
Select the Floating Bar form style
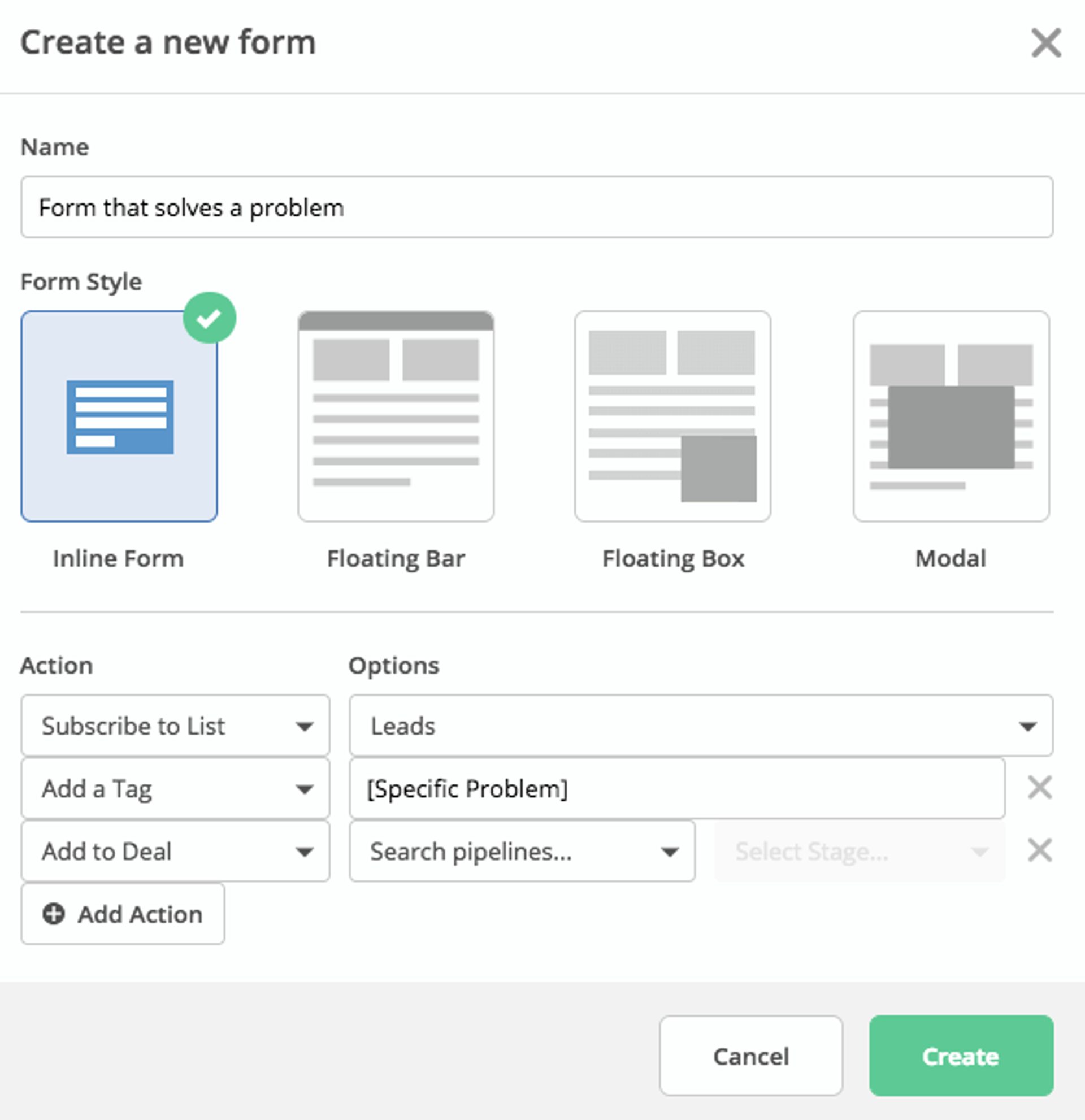click(x=396, y=415)
